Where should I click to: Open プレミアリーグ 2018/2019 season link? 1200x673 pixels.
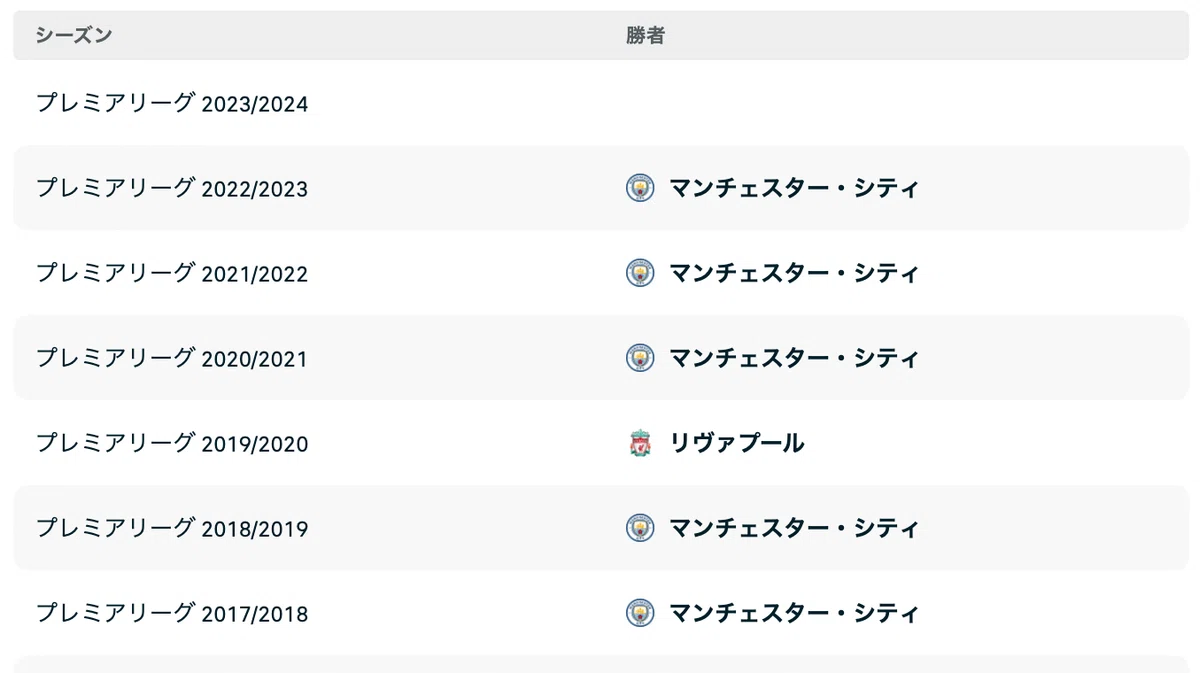pyautogui.click(x=172, y=528)
